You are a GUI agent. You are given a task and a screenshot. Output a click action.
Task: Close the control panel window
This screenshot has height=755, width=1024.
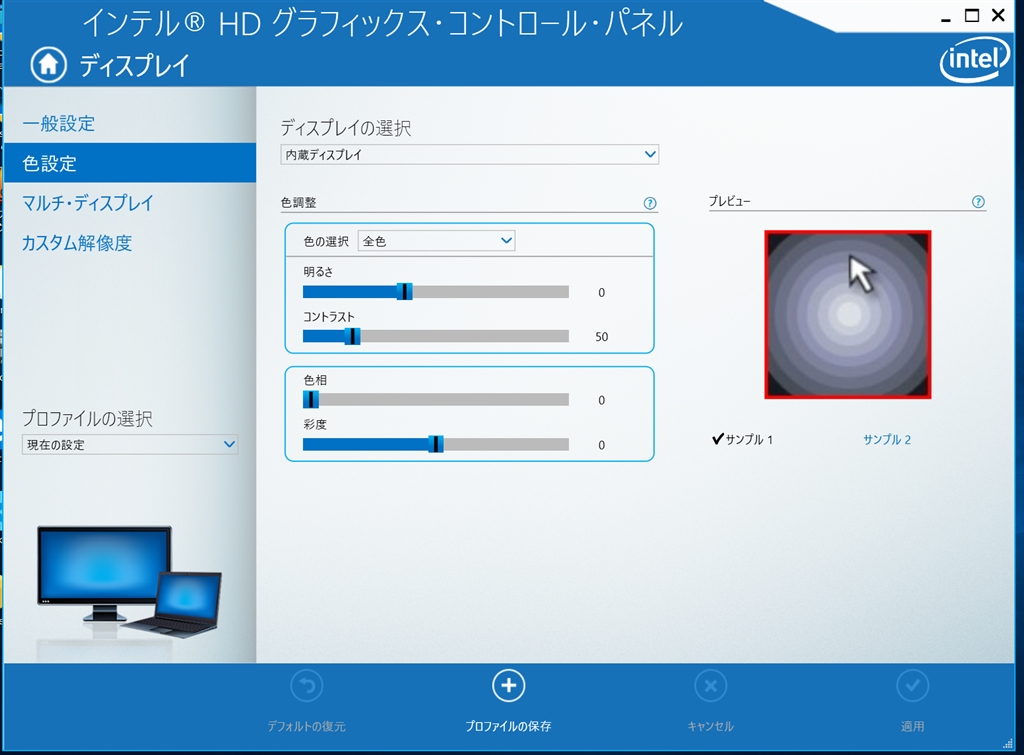[x=998, y=16]
